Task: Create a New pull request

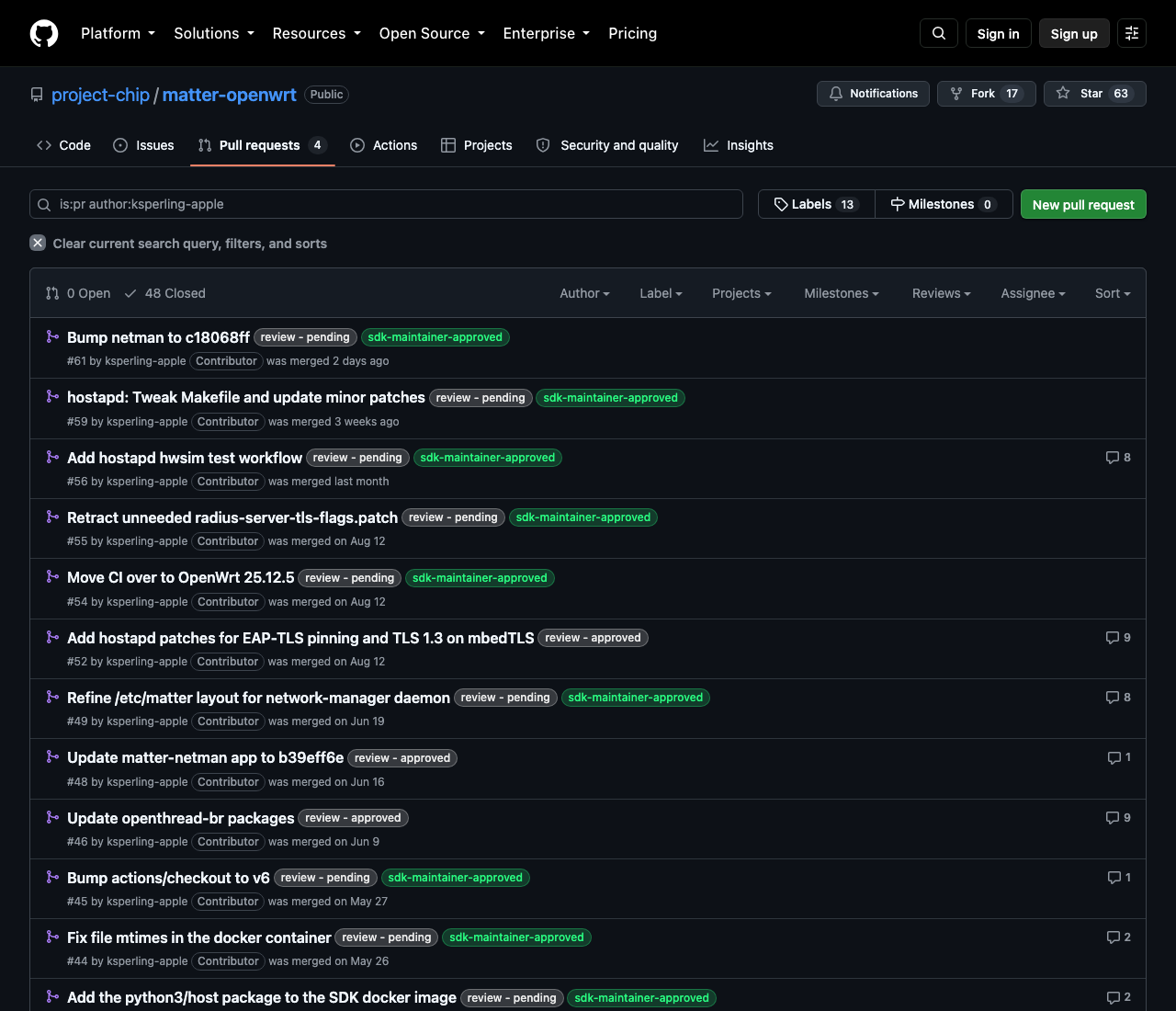Action: pyautogui.click(x=1083, y=204)
